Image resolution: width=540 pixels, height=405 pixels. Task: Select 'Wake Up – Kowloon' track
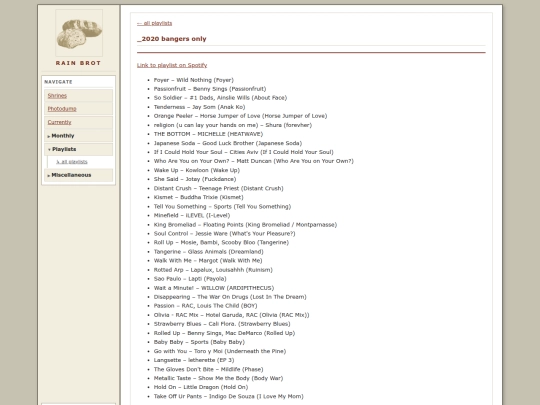(197, 170)
